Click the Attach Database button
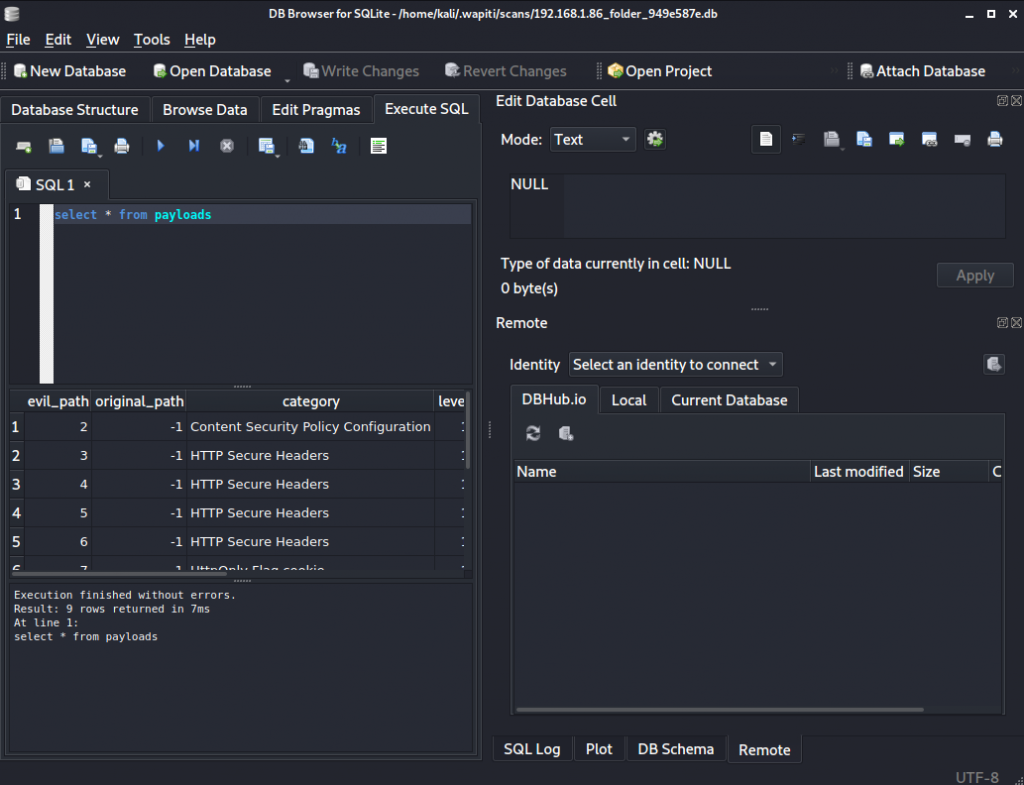Screen dimensions: 1024x785 (923, 71)
